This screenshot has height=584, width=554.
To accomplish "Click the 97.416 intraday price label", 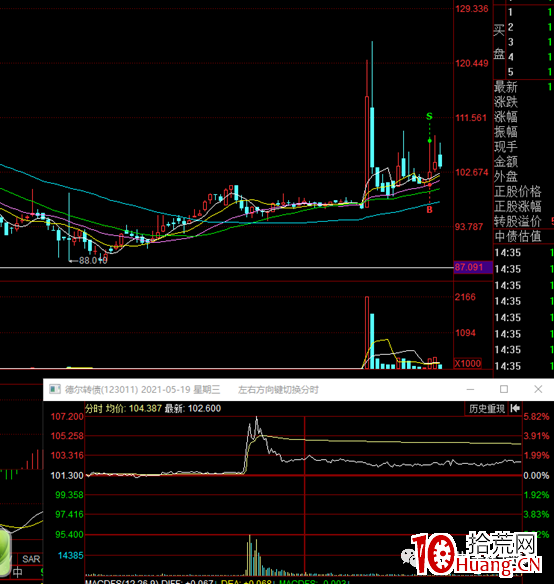I will point(69,514).
